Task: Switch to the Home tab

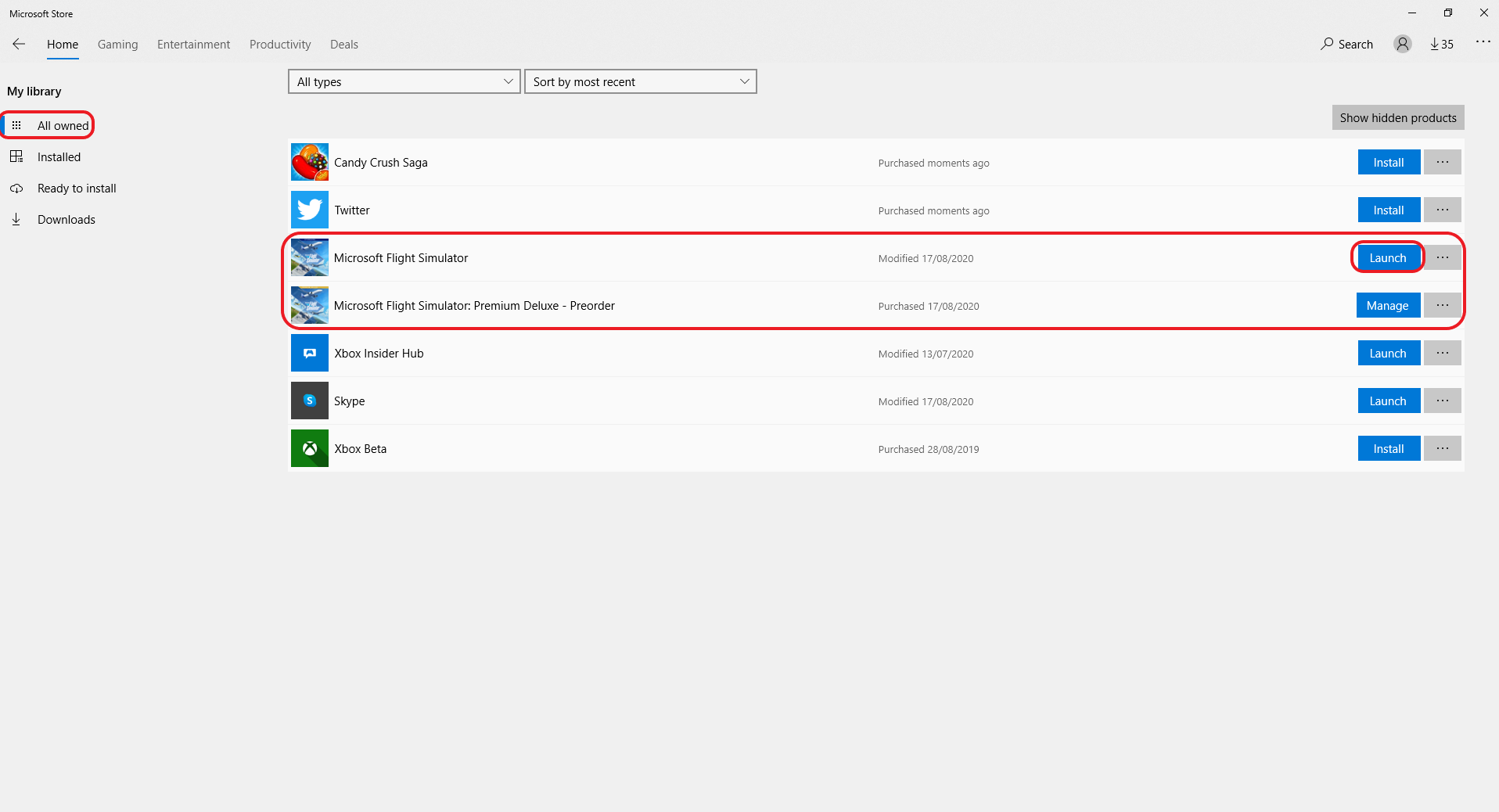Action: coord(63,45)
